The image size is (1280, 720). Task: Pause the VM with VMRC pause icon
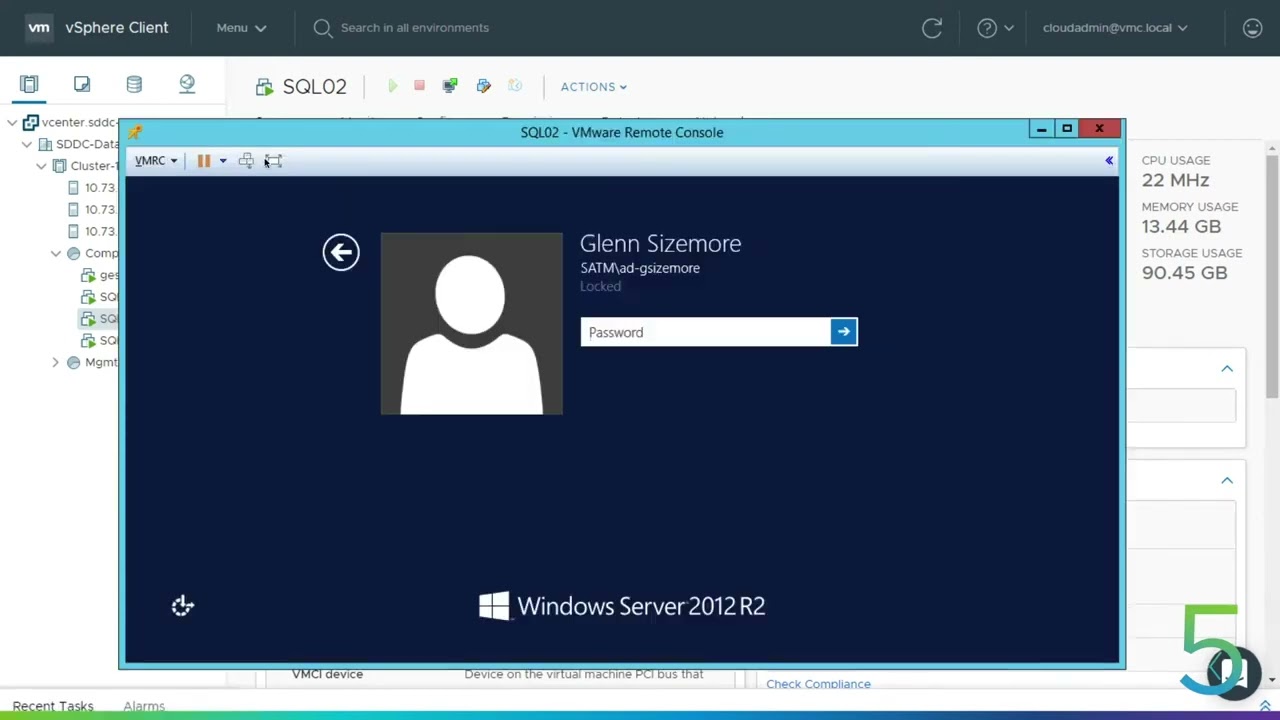(x=203, y=161)
